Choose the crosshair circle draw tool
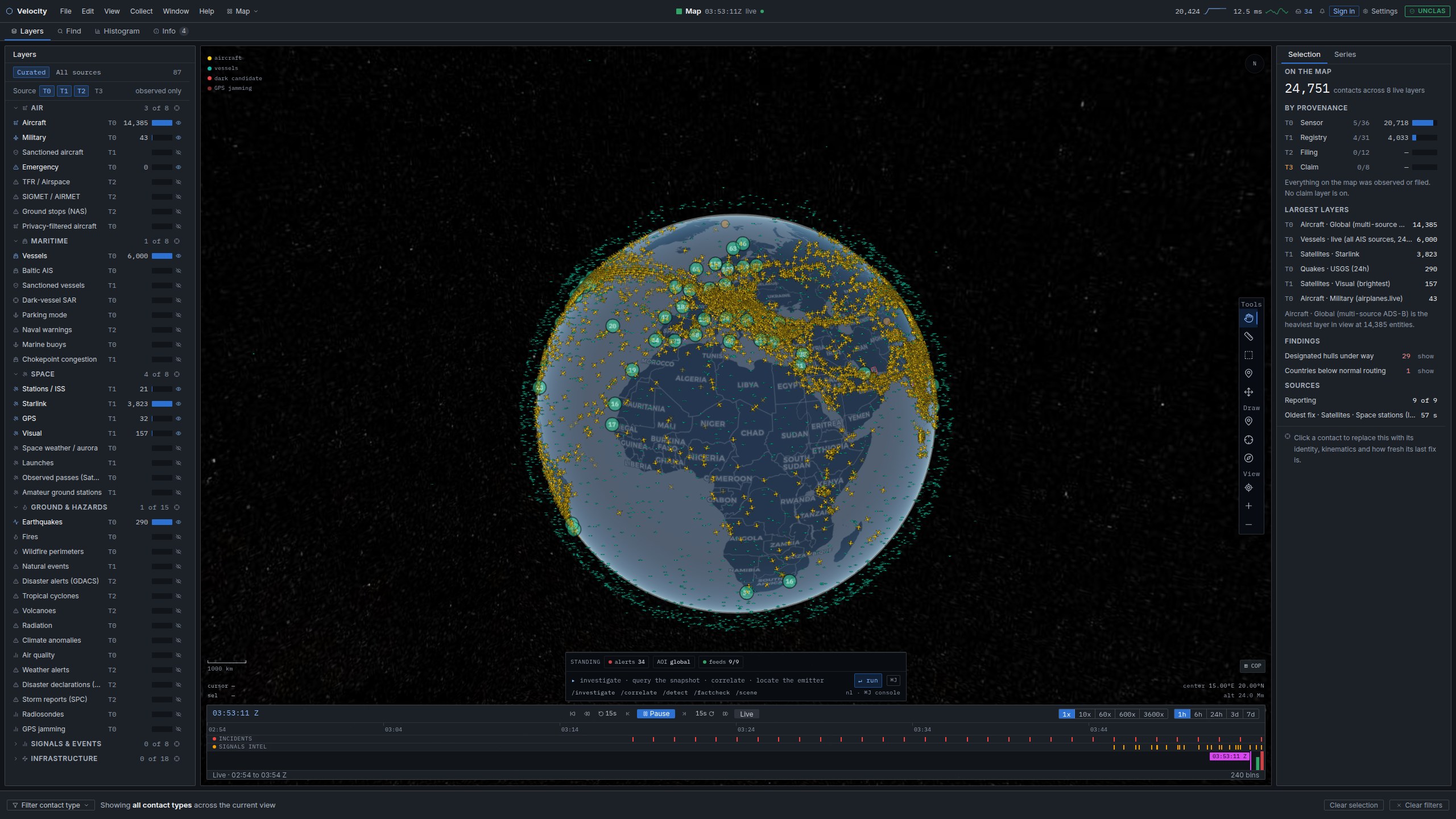 [x=1248, y=440]
